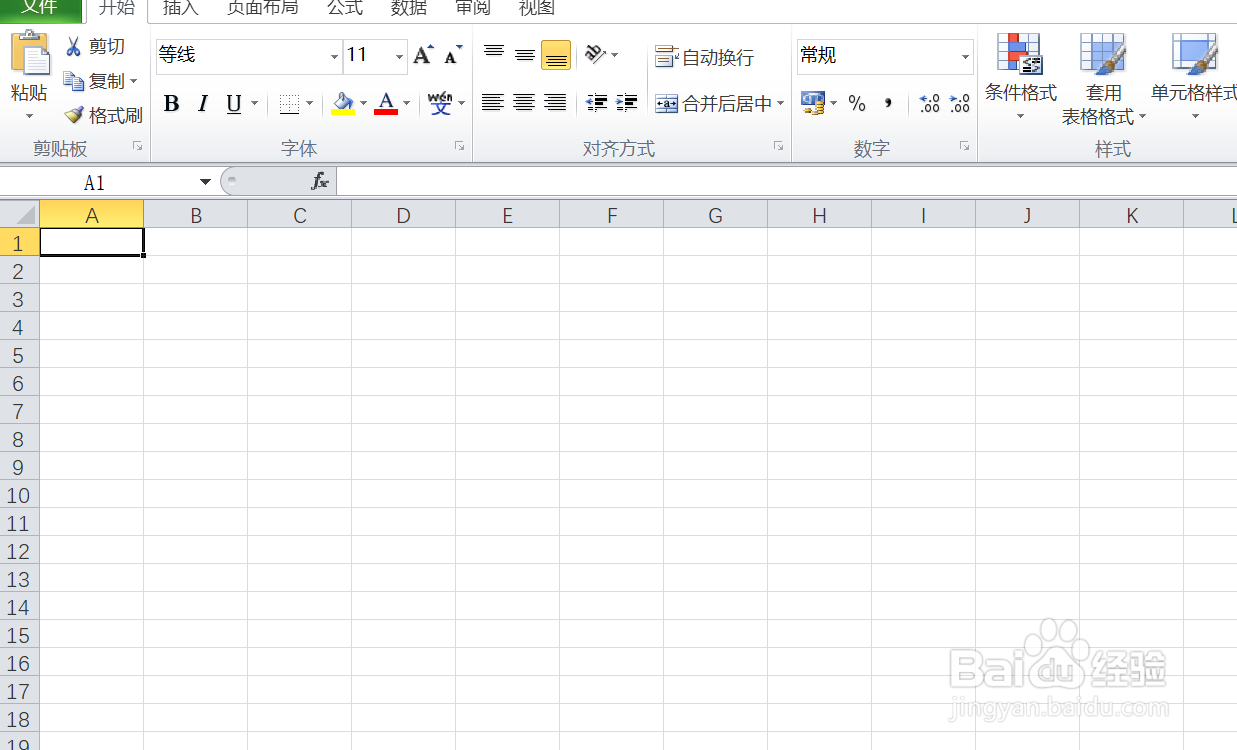Screen dimensions: 1237x750
Task: Apply percent style to selection
Action: 857,103
